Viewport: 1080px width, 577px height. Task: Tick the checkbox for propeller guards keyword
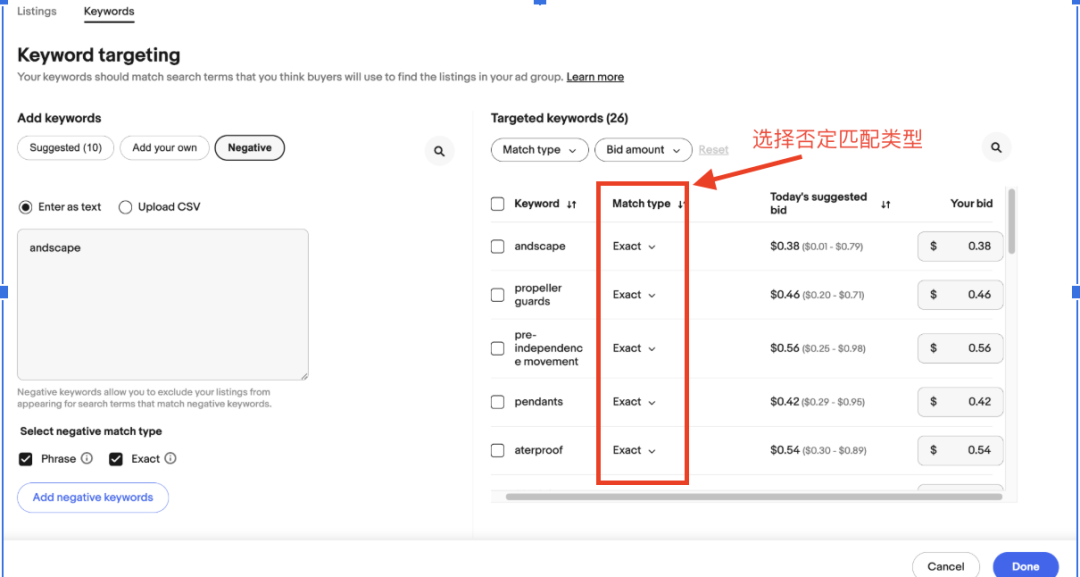coord(497,295)
